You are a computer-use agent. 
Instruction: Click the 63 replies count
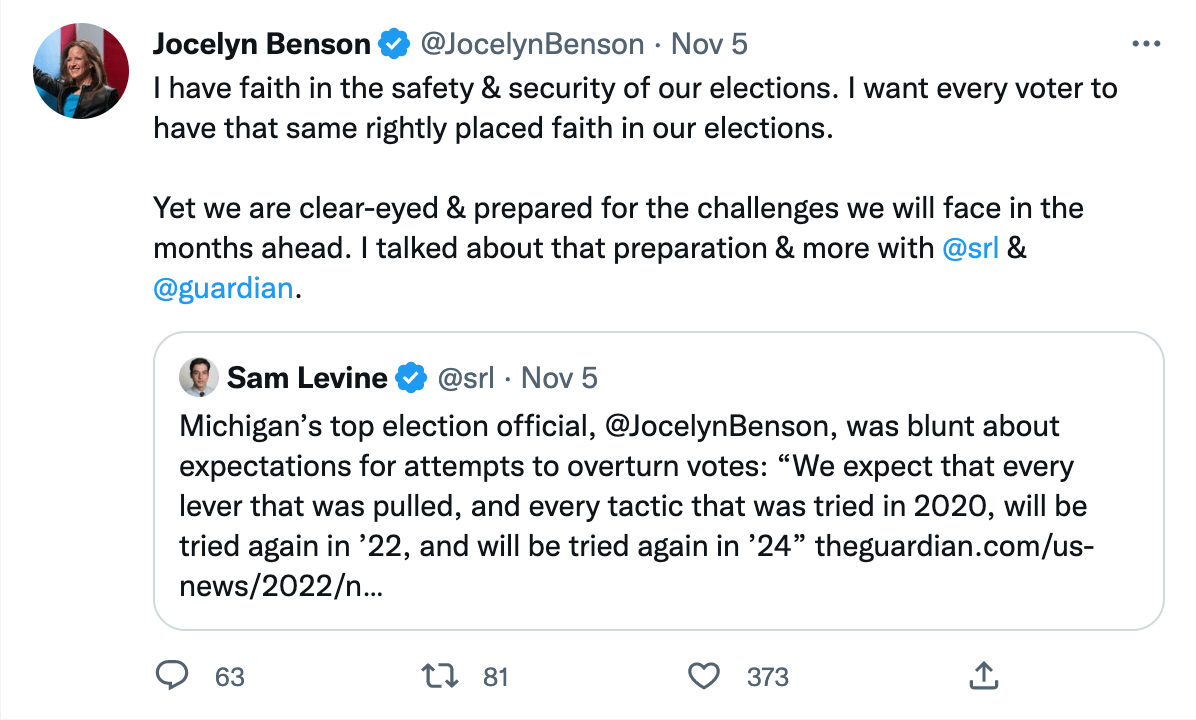coord(230,677)
